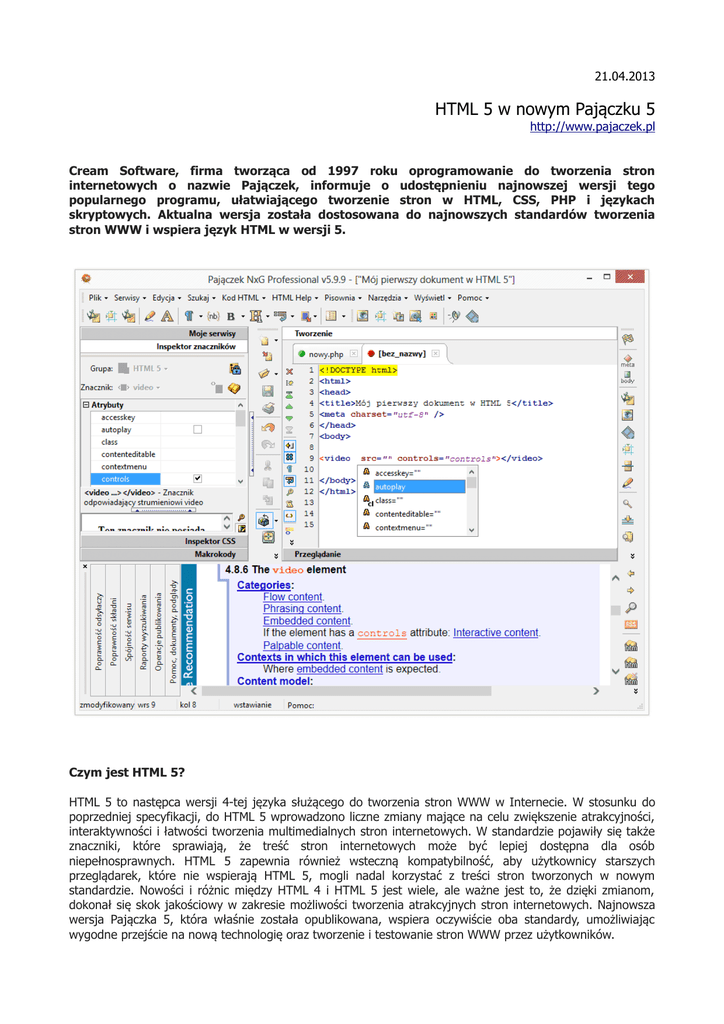The image size is (724, 1024).
Task: Open the http://www.pajaczek.pl link
Action: coord(591,127)
